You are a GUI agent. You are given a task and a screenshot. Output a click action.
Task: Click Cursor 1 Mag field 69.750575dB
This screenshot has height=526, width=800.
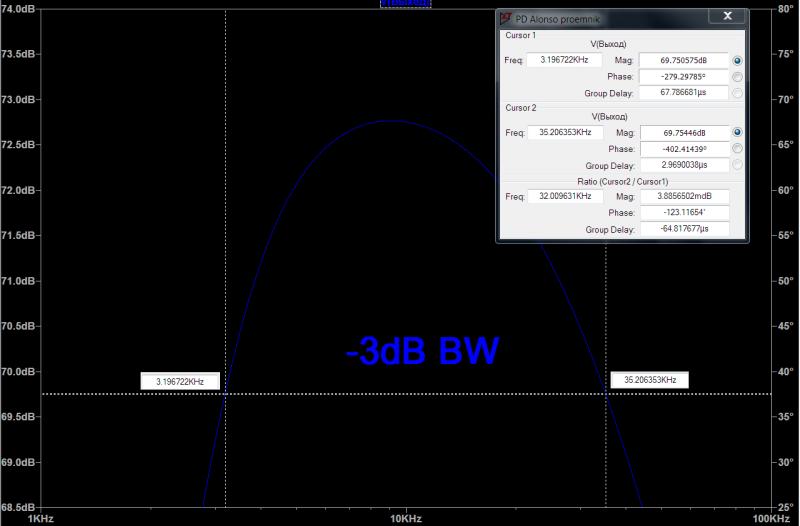pyautogui.click(x=684, y=60)
